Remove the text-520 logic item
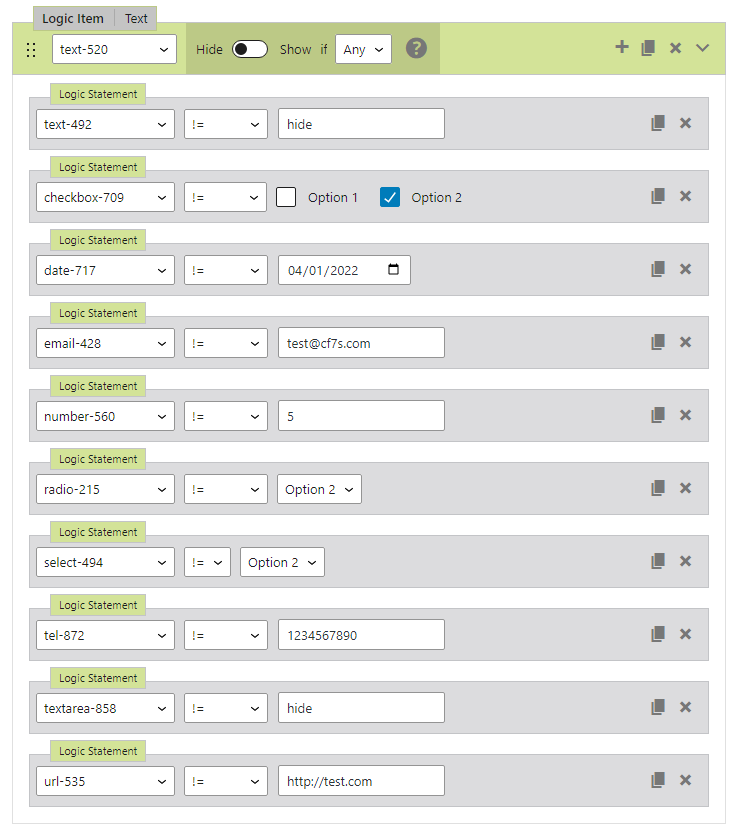This screenshot has width=739, height=829. point(675,48)
